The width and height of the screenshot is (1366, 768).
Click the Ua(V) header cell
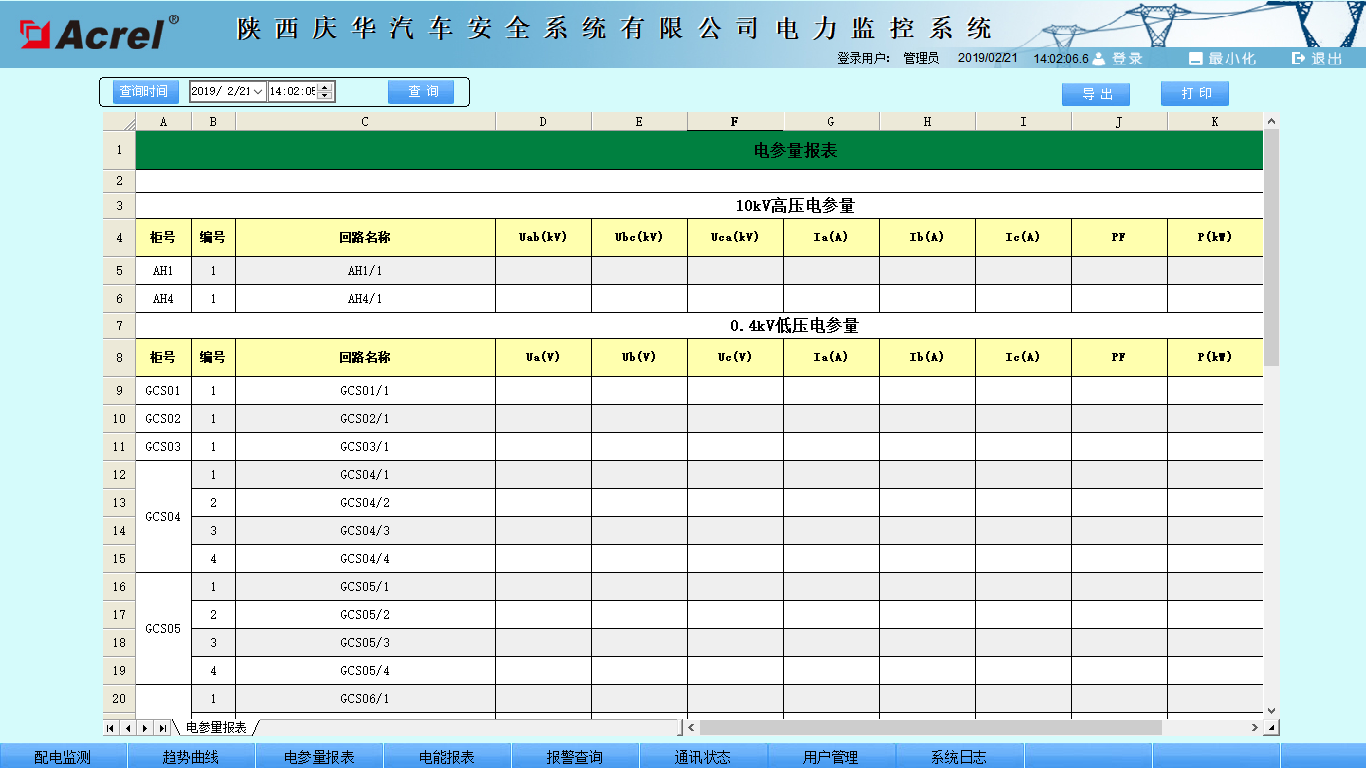pyautogui.click(x=543, y=357)
